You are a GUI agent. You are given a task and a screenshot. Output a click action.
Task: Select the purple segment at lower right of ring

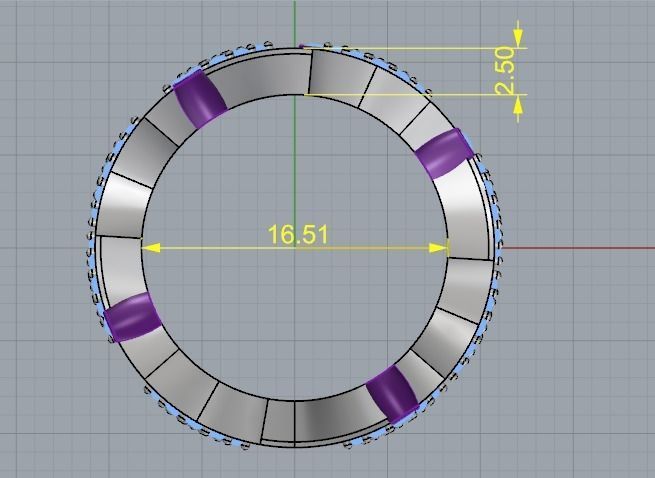(x=392, y=394)
